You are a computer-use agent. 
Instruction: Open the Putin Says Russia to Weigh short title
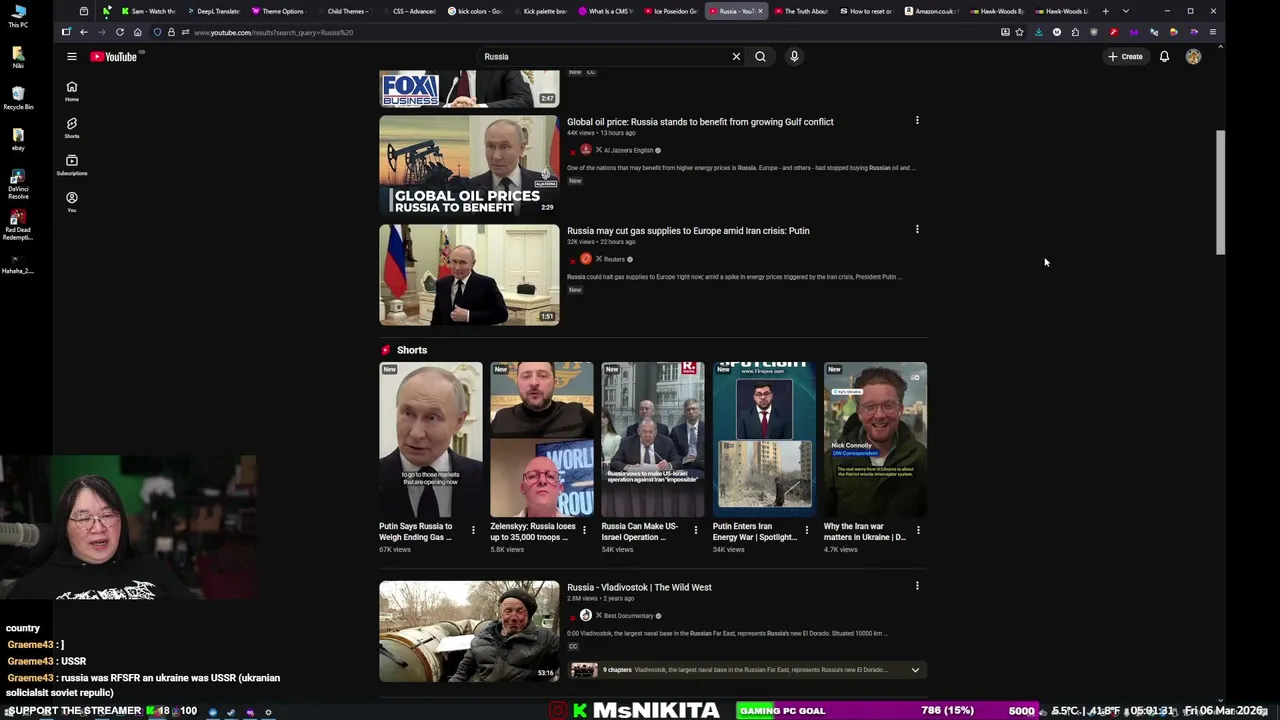[x=416, y=531]
